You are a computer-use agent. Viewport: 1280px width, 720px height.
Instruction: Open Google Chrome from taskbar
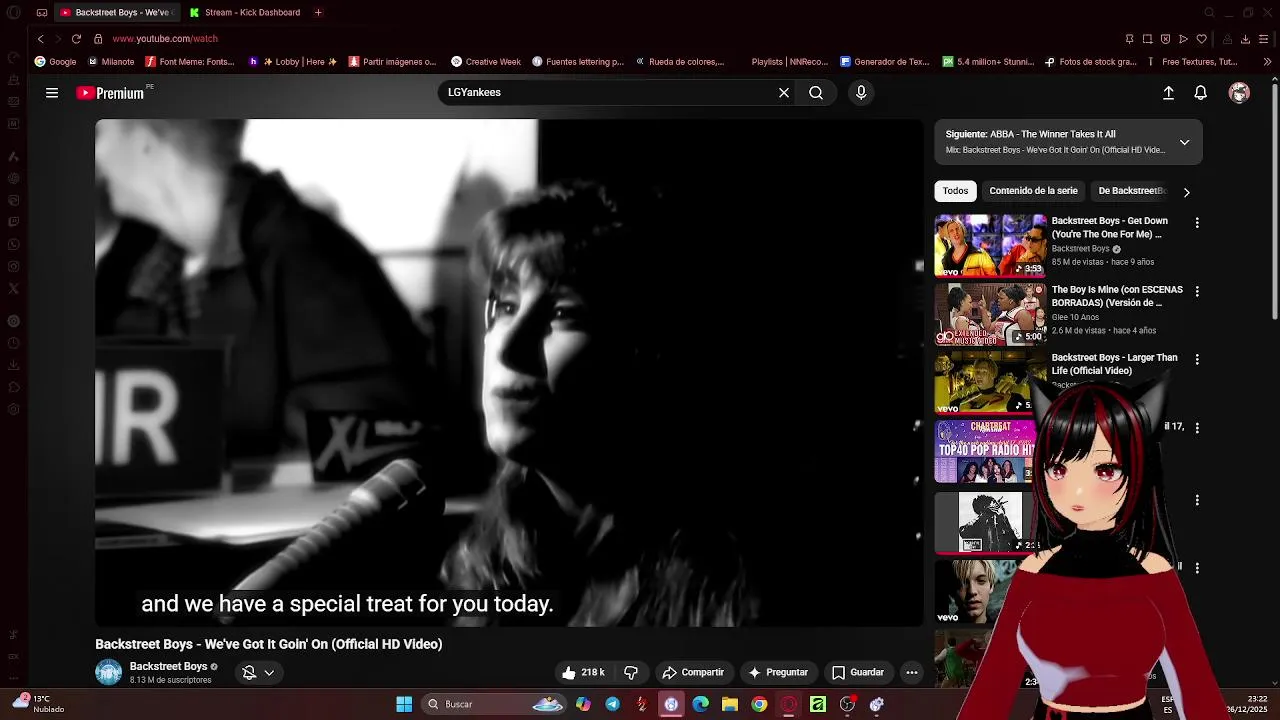759,704
